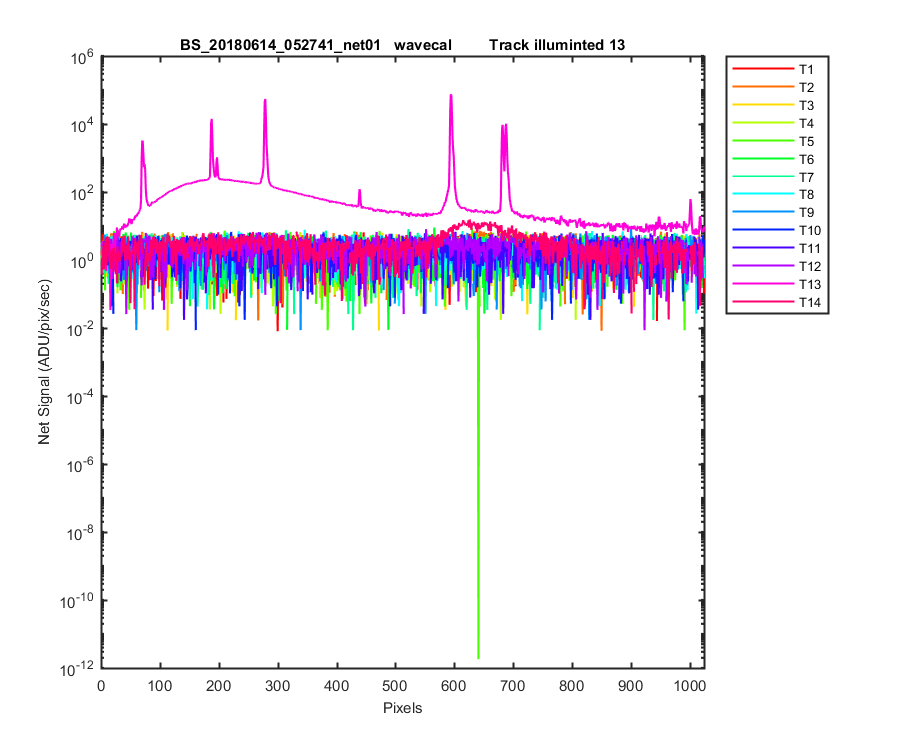Click the 'Track illuminted 13' title text
Viewport: 900px width, 750px height.
click(557, 45)
